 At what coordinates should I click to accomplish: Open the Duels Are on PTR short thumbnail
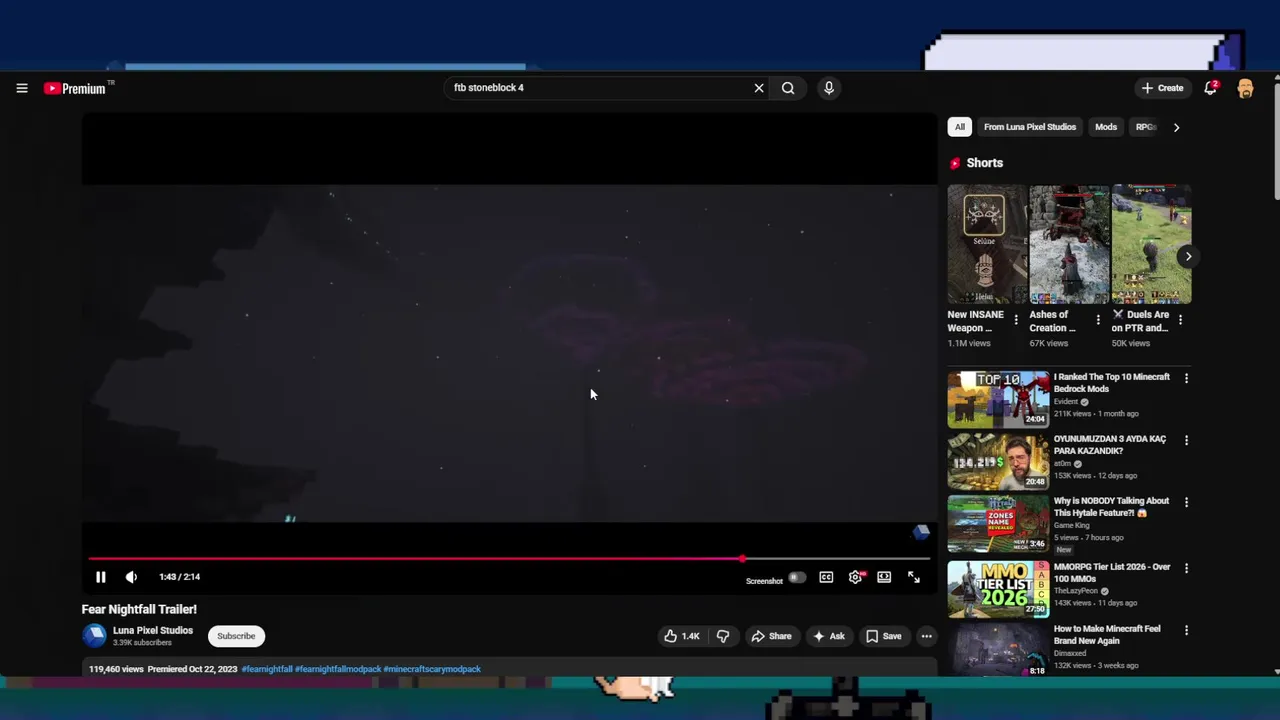point(1151,244)
